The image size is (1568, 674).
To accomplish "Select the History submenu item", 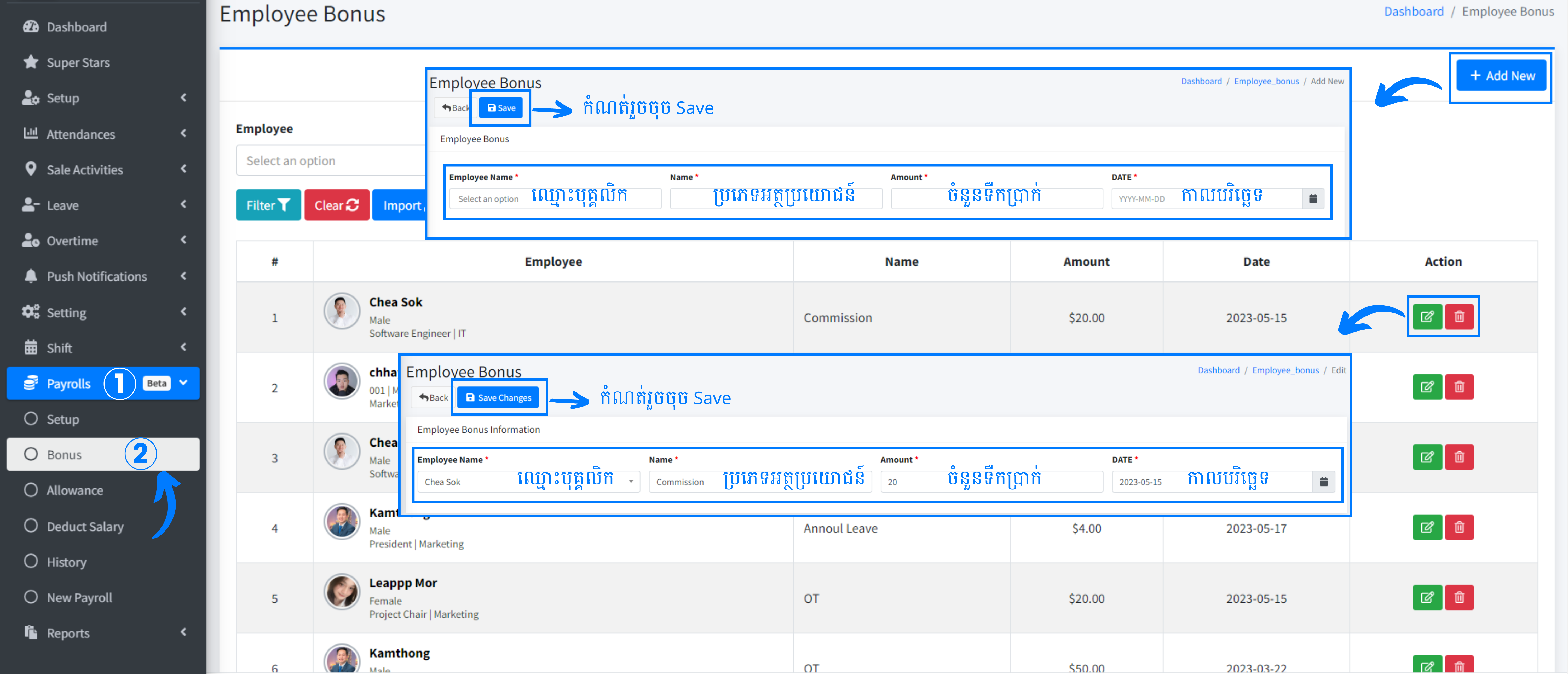I will [103, 561].
